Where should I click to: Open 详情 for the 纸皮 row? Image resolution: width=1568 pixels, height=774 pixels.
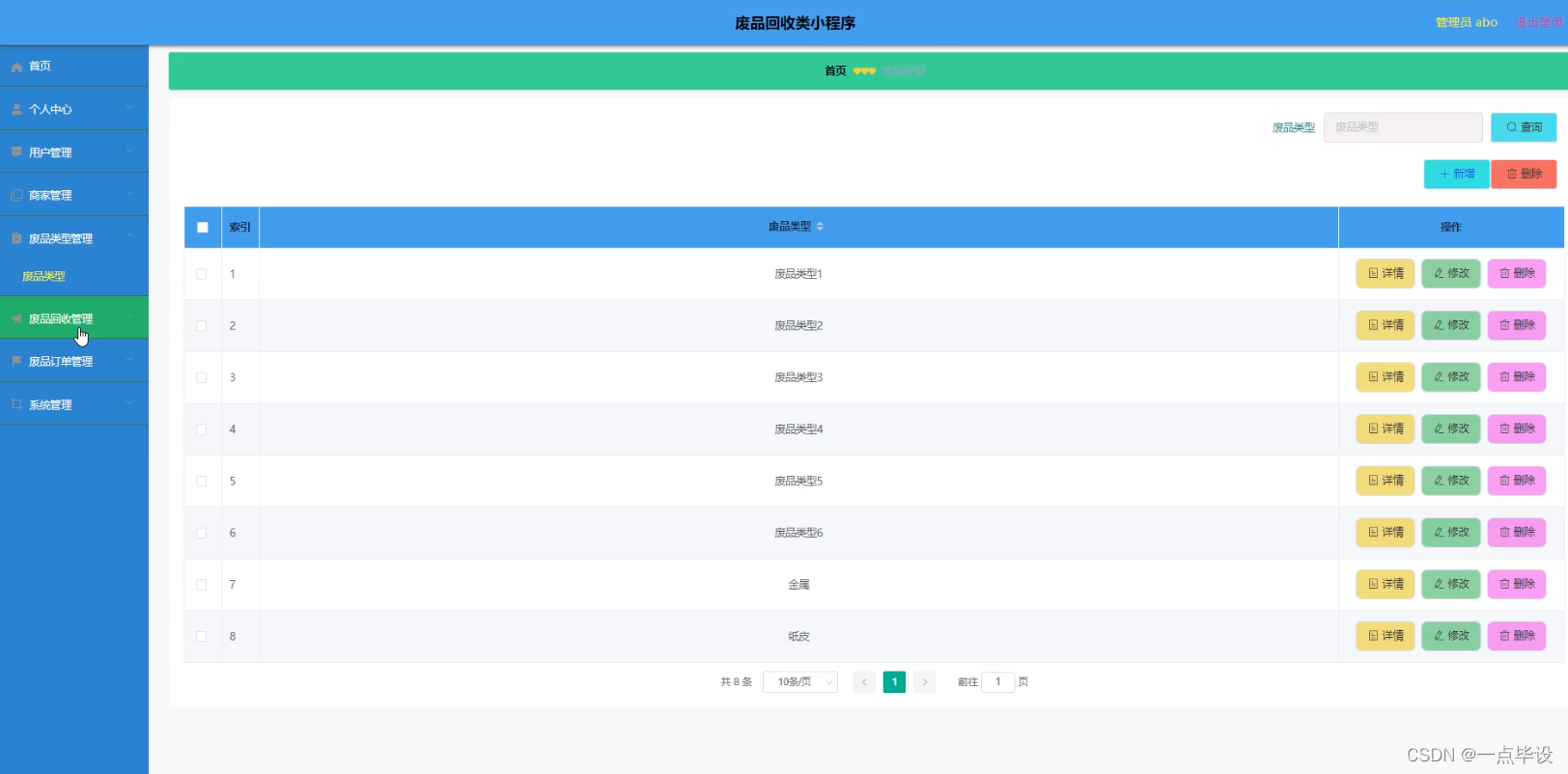tap(1386, 636)
